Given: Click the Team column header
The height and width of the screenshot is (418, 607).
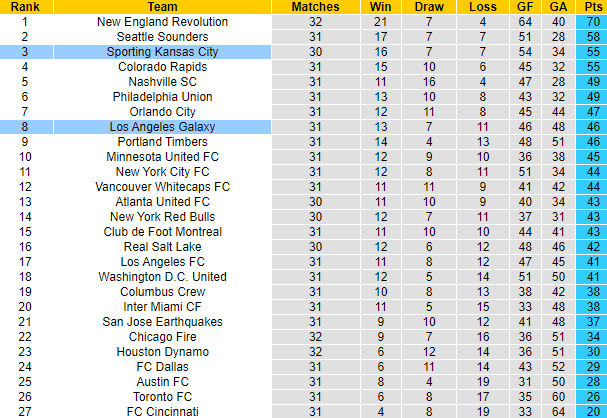Looking at the screenshot, I should tap(162, 7).
